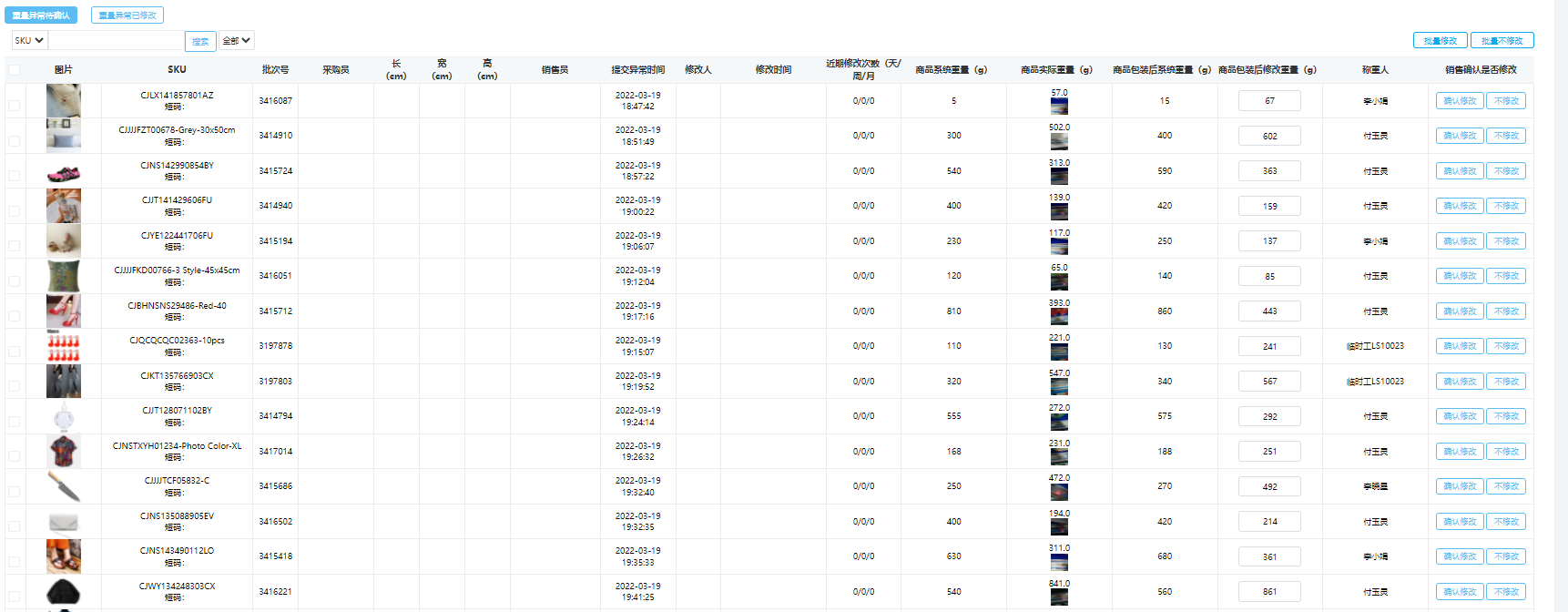Check the row for CJLX141857801AZ

coord(14,106)
